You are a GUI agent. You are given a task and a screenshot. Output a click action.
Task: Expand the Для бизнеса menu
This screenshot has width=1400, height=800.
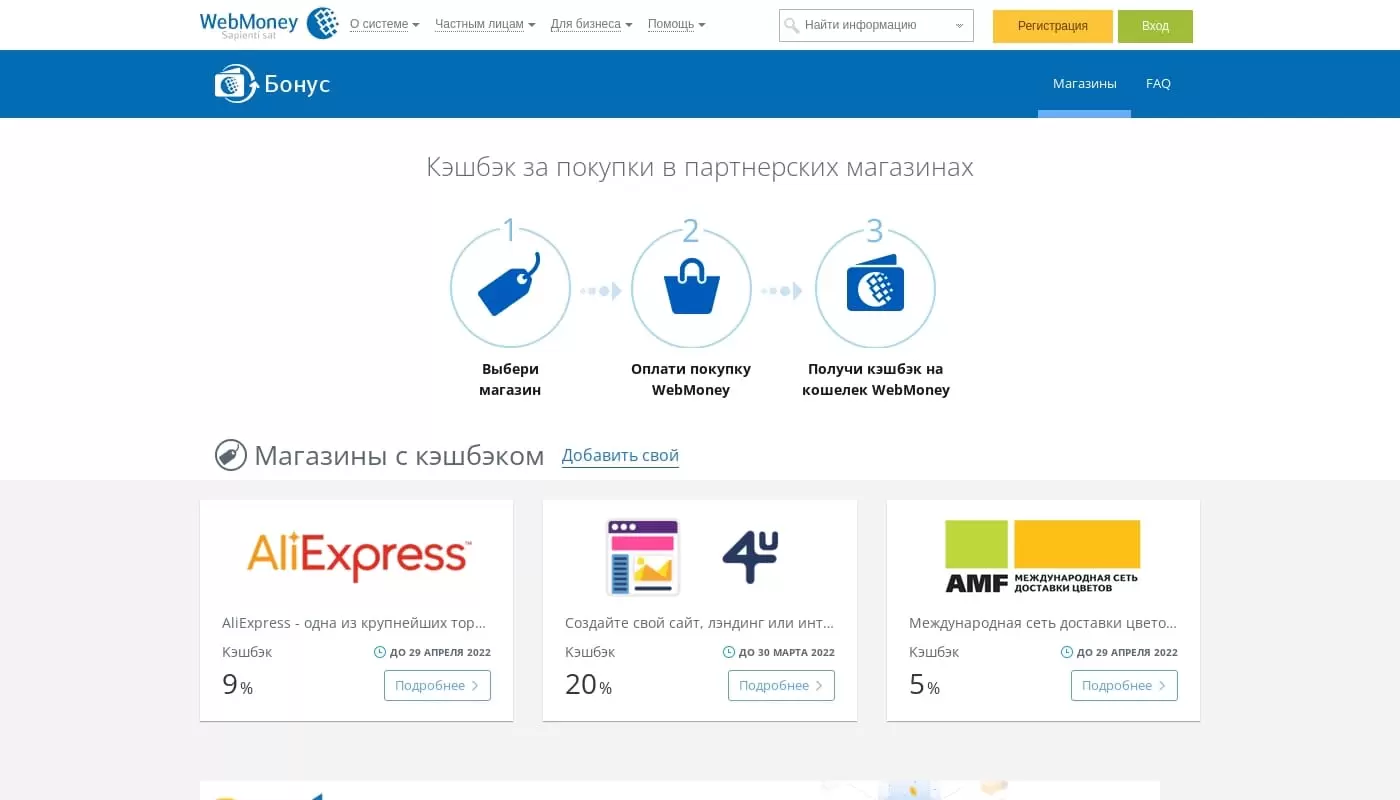[x=591, y=24]
